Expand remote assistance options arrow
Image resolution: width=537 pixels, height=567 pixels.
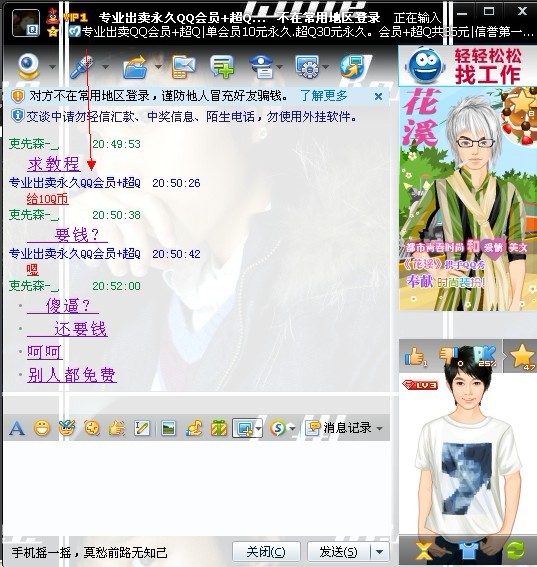click(326, 67)
